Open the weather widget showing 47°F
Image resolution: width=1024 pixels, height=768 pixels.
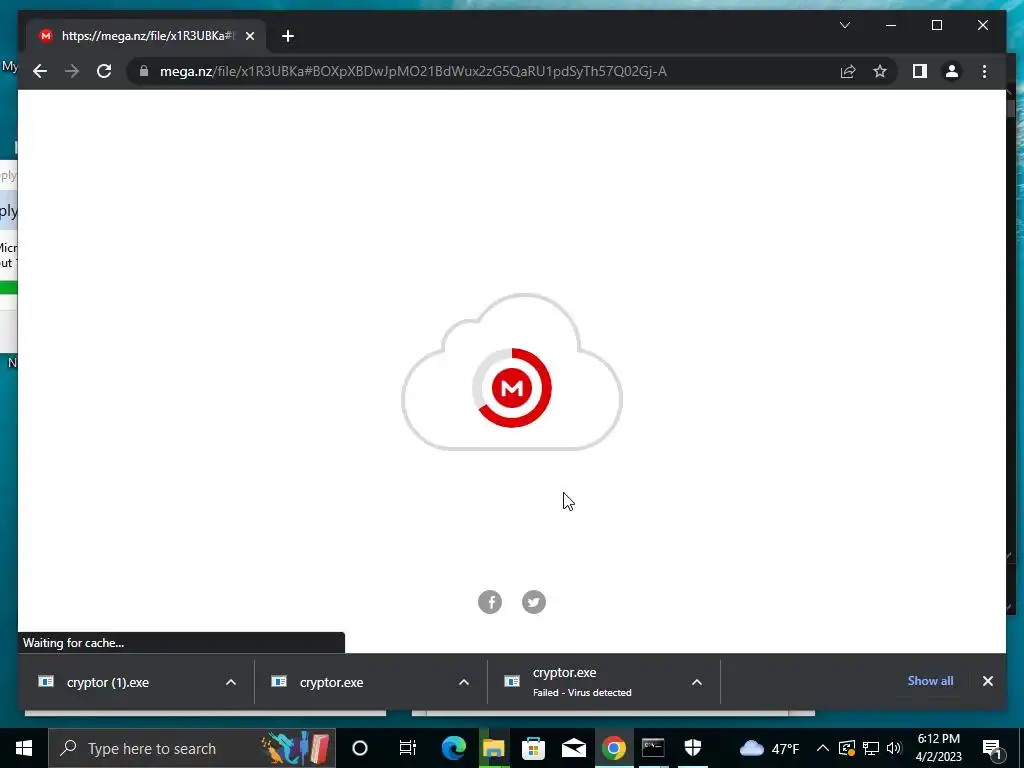click(769, 748)
